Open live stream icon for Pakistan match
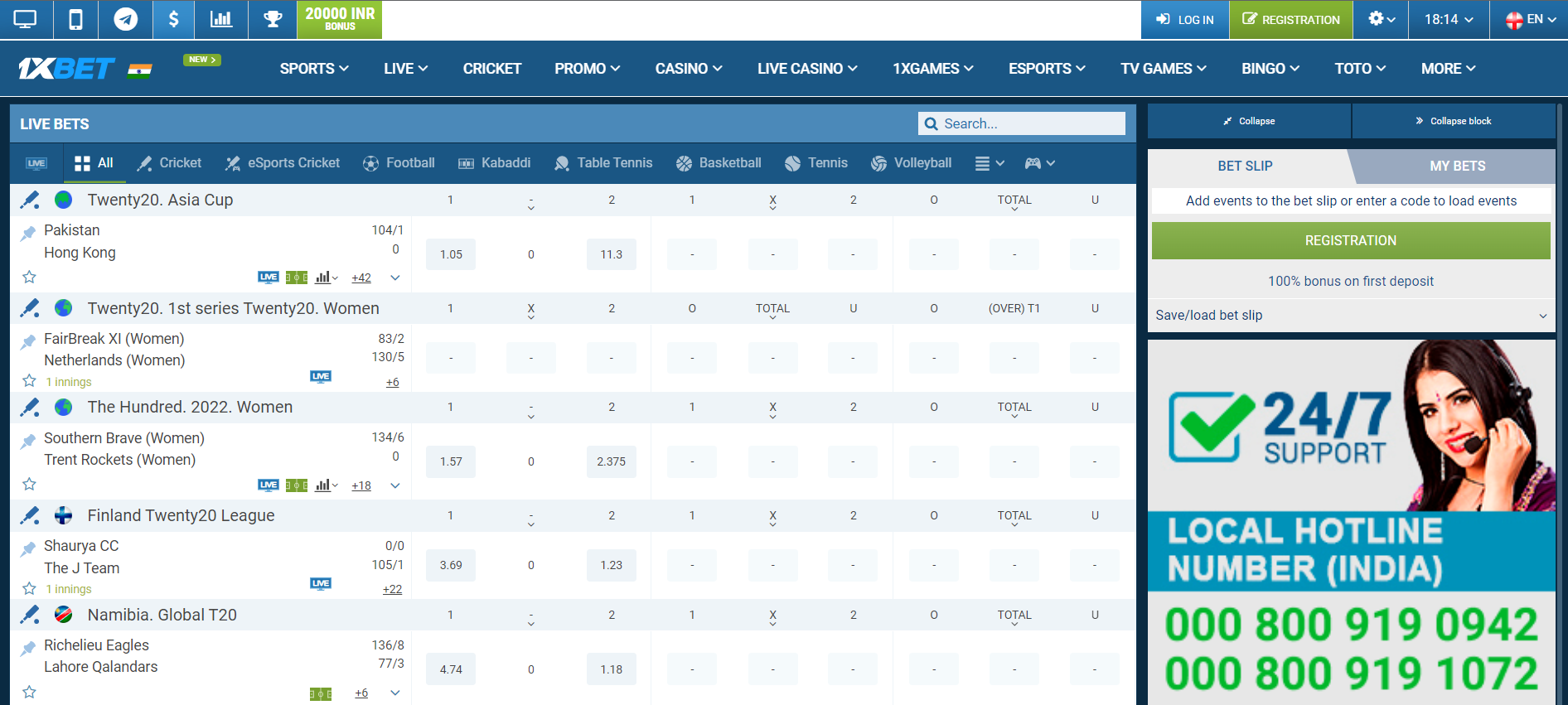The height and width of the screenshot is (705, 1568). pos(268,278)
